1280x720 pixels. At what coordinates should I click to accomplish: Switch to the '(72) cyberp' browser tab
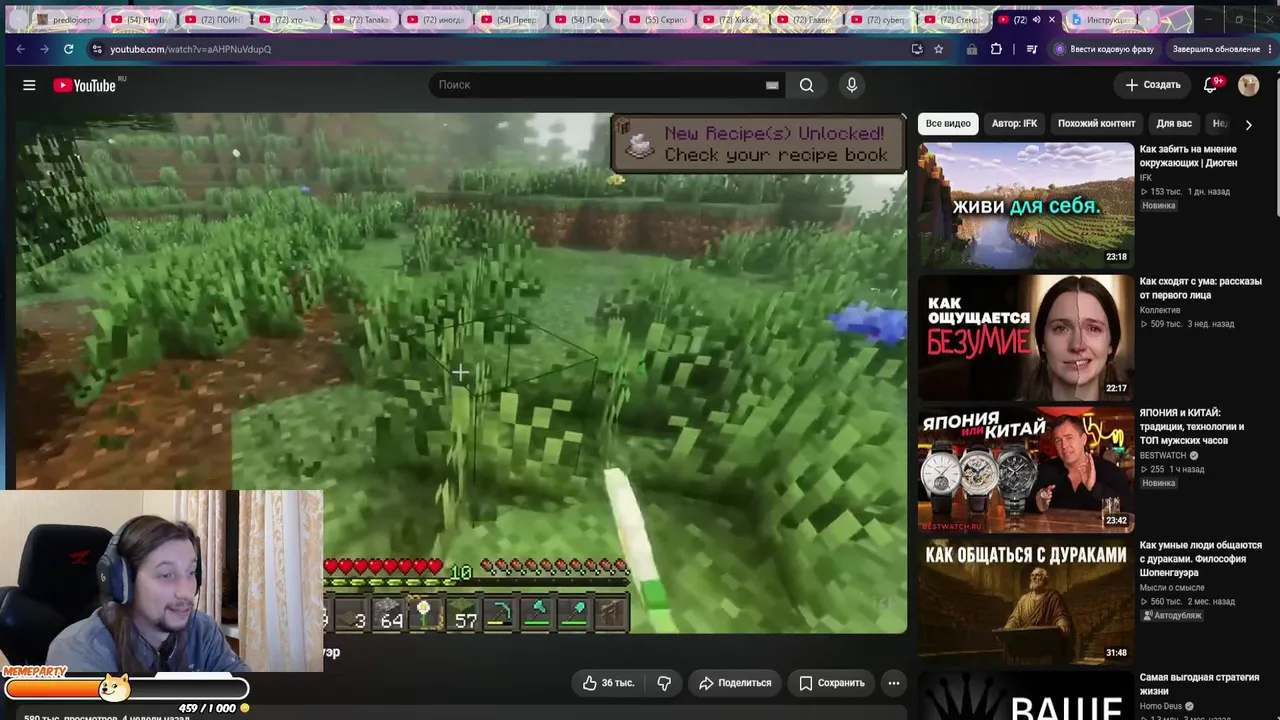880,20
